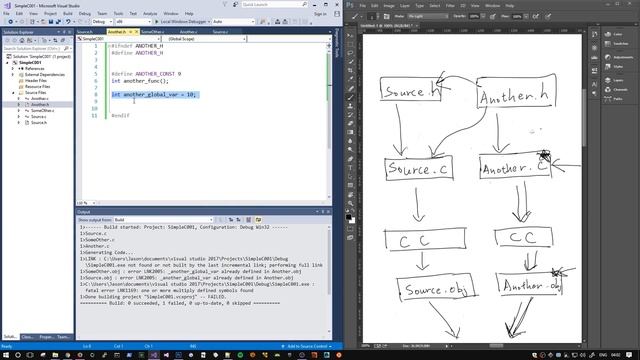Select the Type tool in Photoshop toolbox
Image resolution: width=640 pixels, height=360 pixels.
click(350, 168)
